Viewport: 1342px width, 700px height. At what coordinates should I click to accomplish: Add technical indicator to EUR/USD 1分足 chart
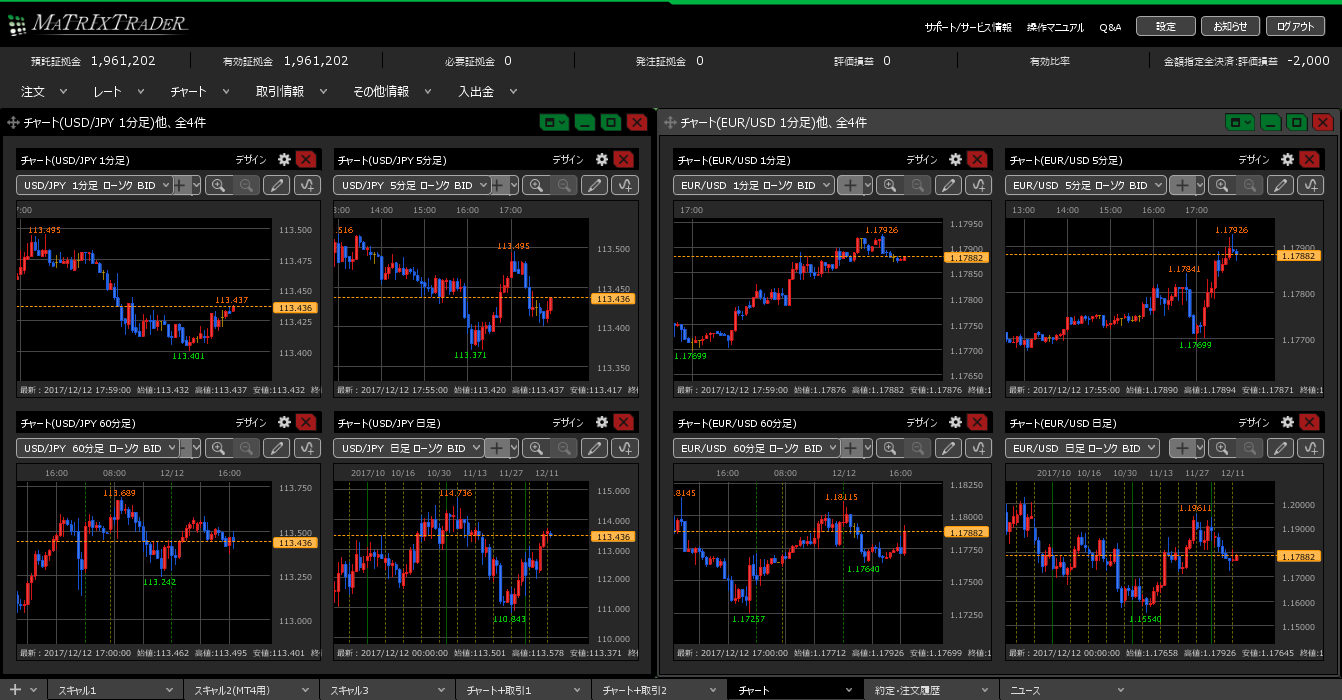(x=978, y=185)
